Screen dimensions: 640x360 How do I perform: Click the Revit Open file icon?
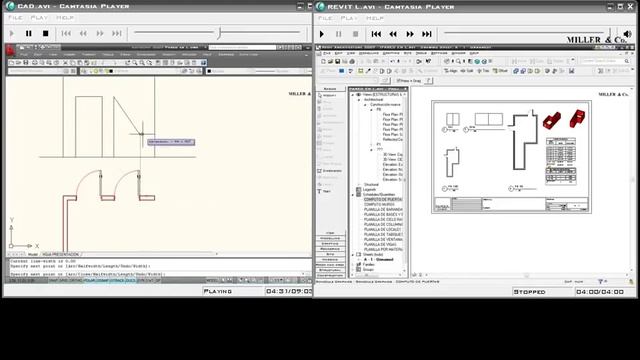330,61
